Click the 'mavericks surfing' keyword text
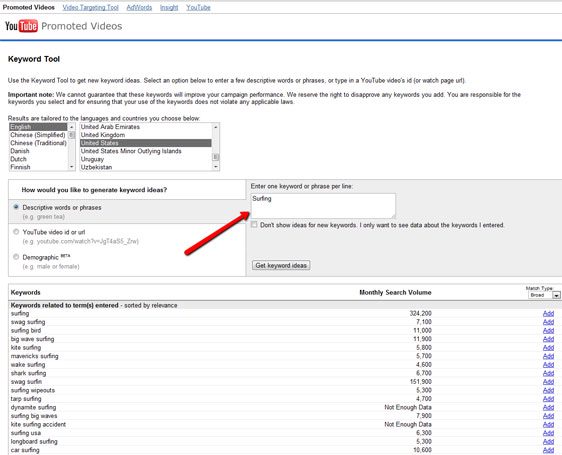This screenshot has height=455, width=562. (x=34, y=356)
